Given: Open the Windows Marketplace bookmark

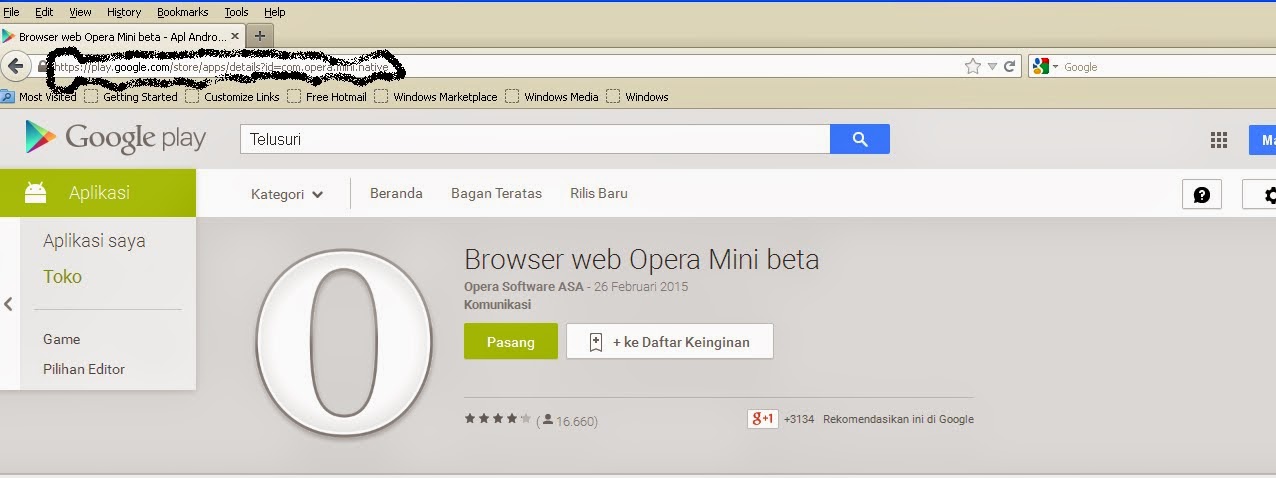Looking at the screenshot, I should 436,97.
